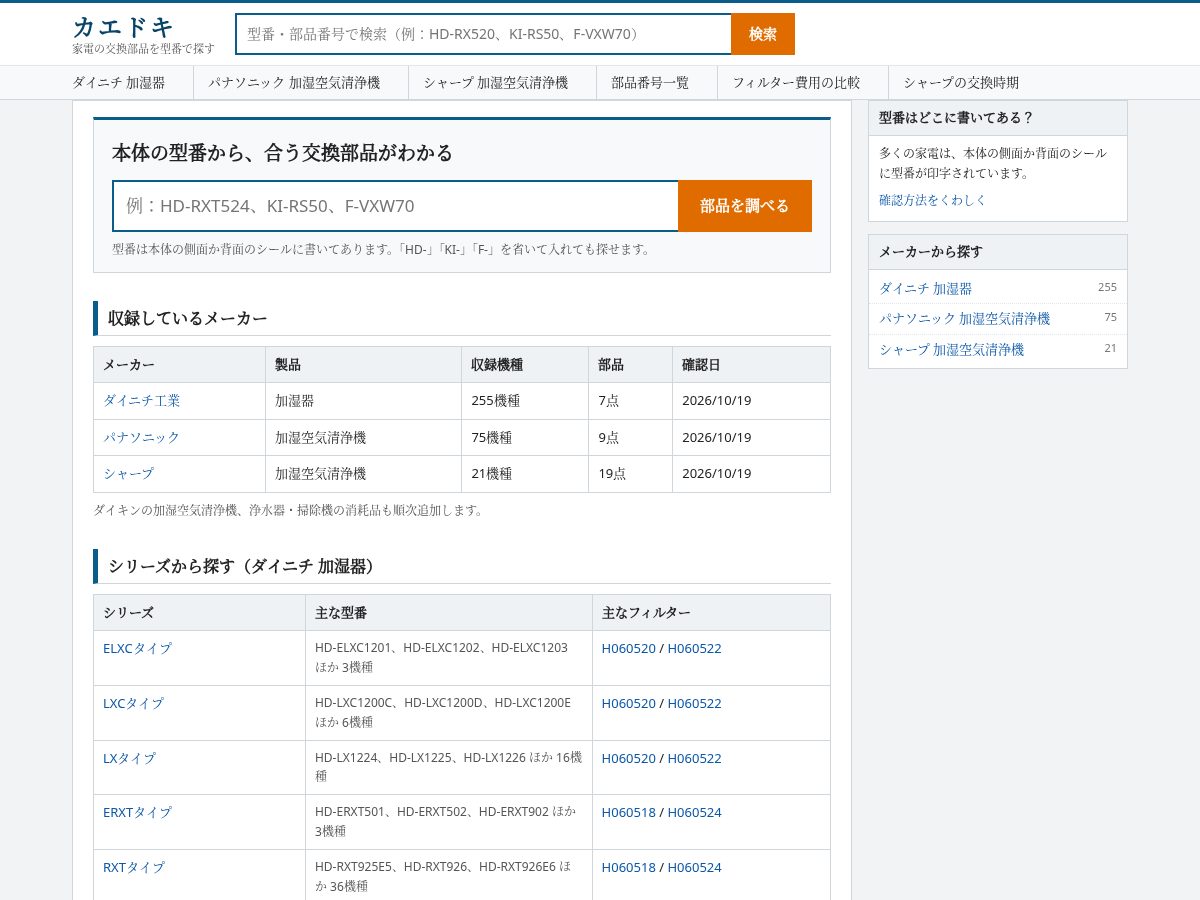This screenshot has height=900, width=1200.
Task: Open H060520 filter in LXCタイプ row
Action: click(629, 703)
